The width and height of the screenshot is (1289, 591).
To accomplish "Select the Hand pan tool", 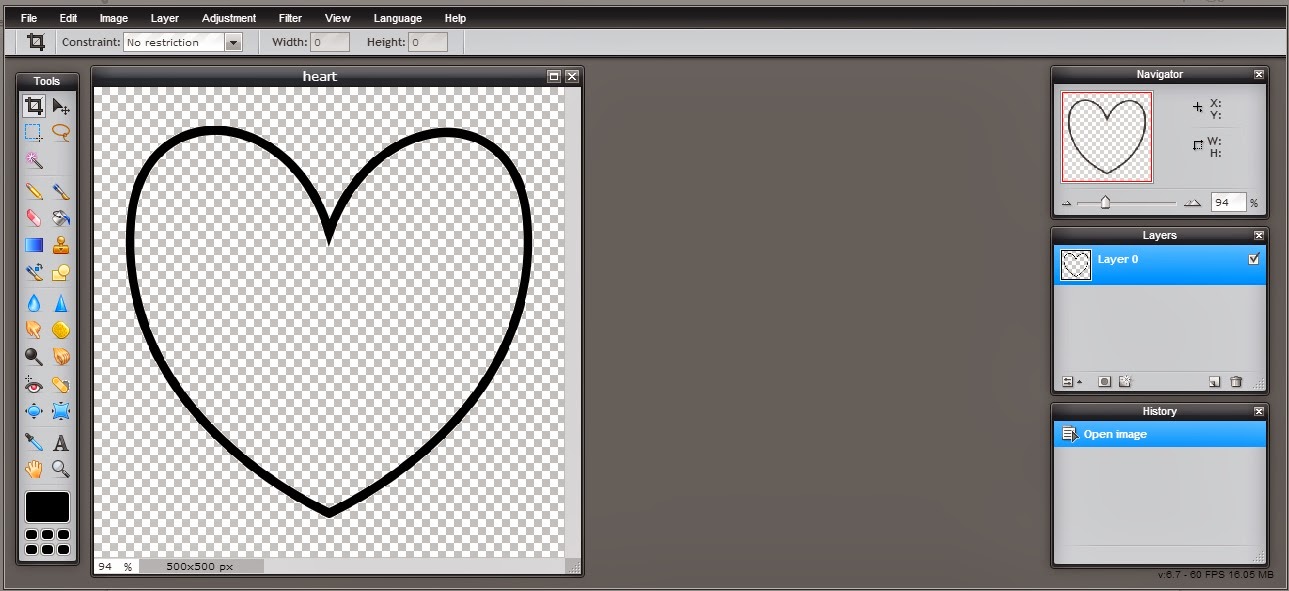I will coord(33,468).
